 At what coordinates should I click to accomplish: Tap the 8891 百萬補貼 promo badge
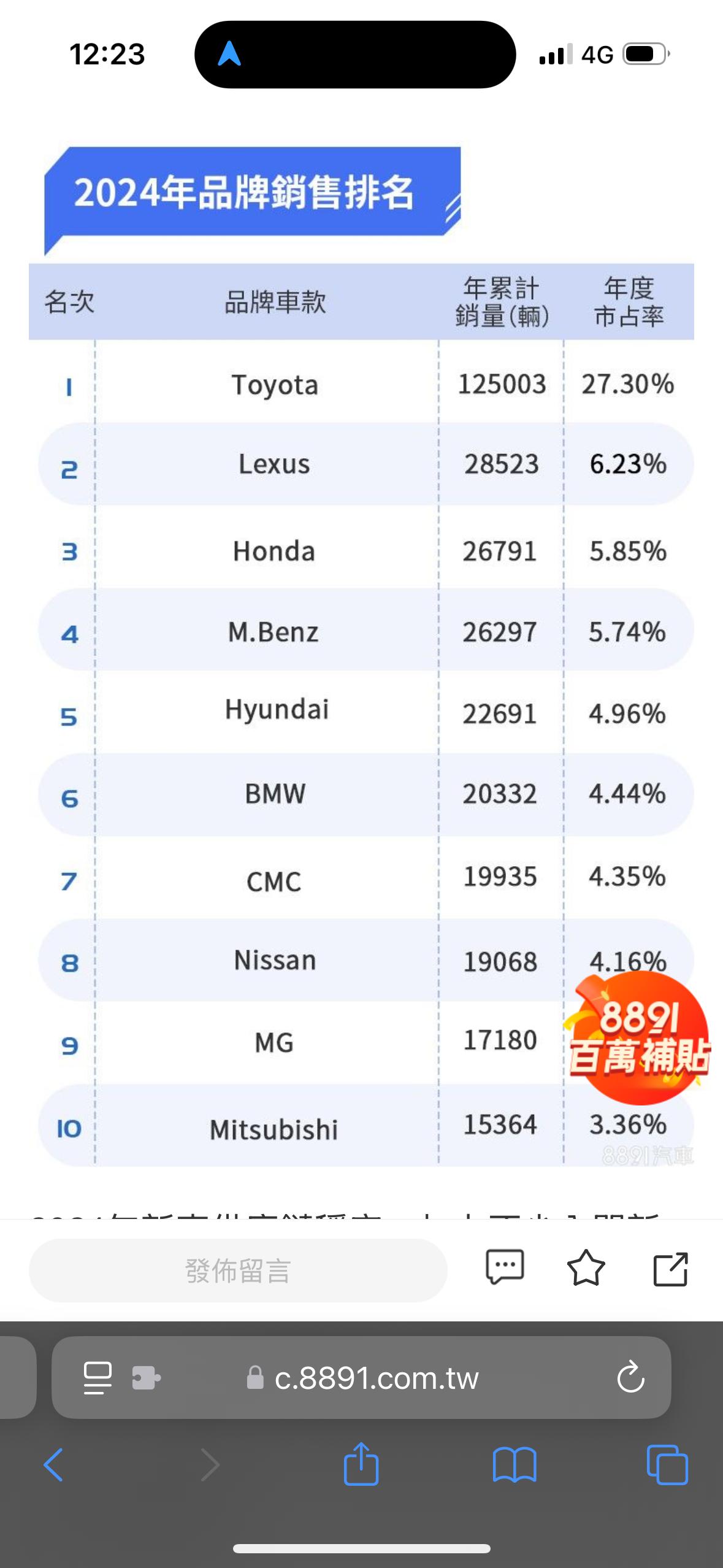tap(638, 1038)
